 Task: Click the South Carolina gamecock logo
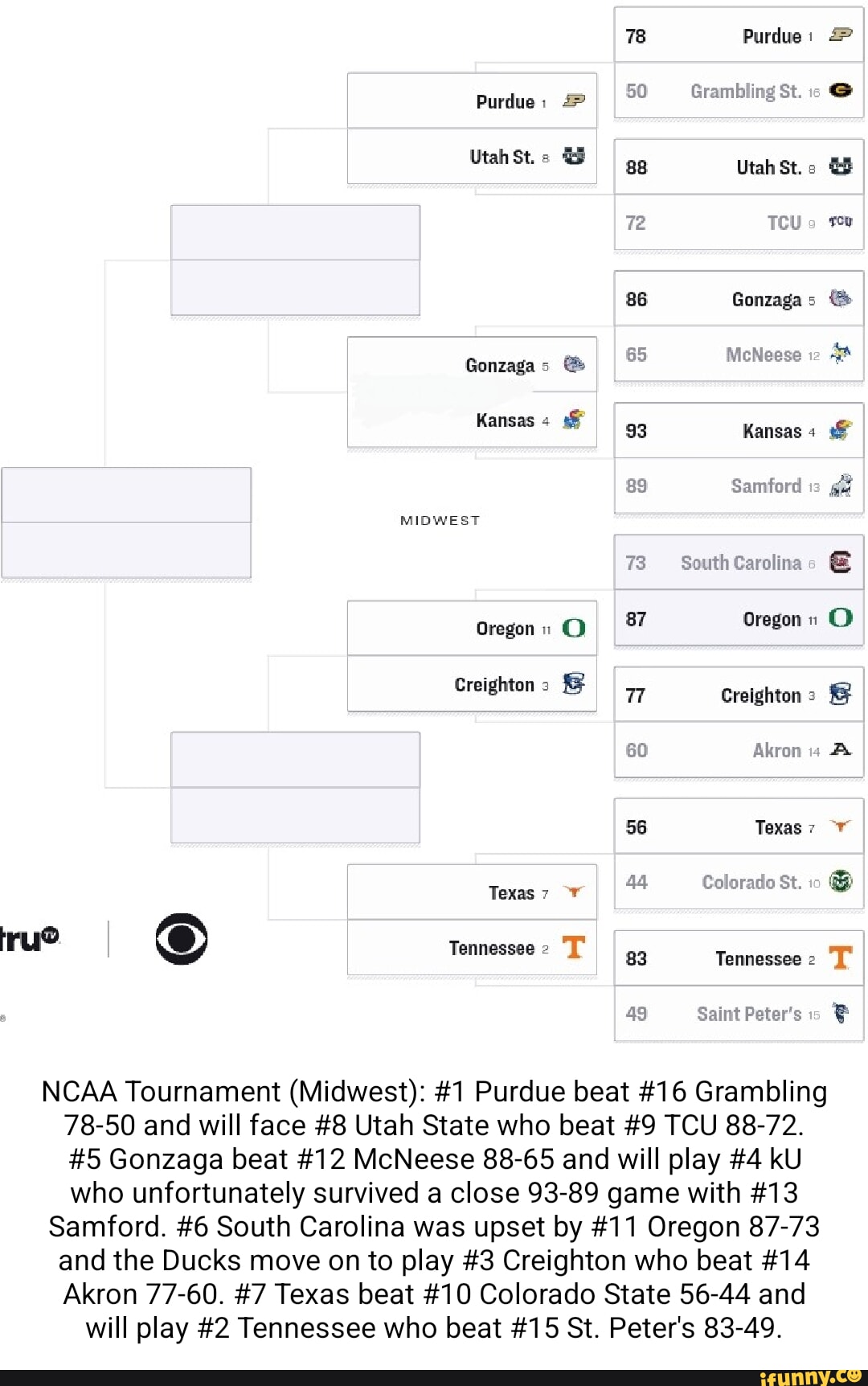point(840,562)
